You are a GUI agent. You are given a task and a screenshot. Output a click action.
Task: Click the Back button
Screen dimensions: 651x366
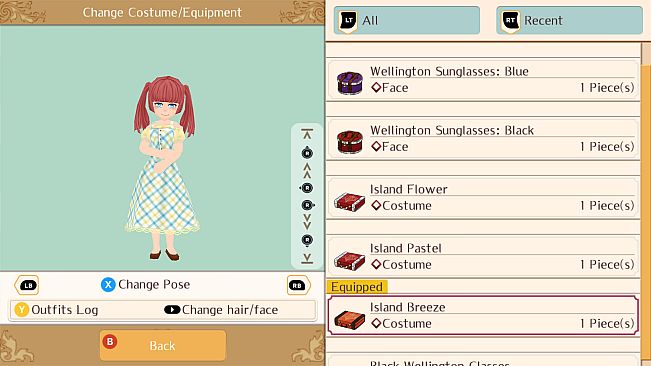[x=163, y=345]
